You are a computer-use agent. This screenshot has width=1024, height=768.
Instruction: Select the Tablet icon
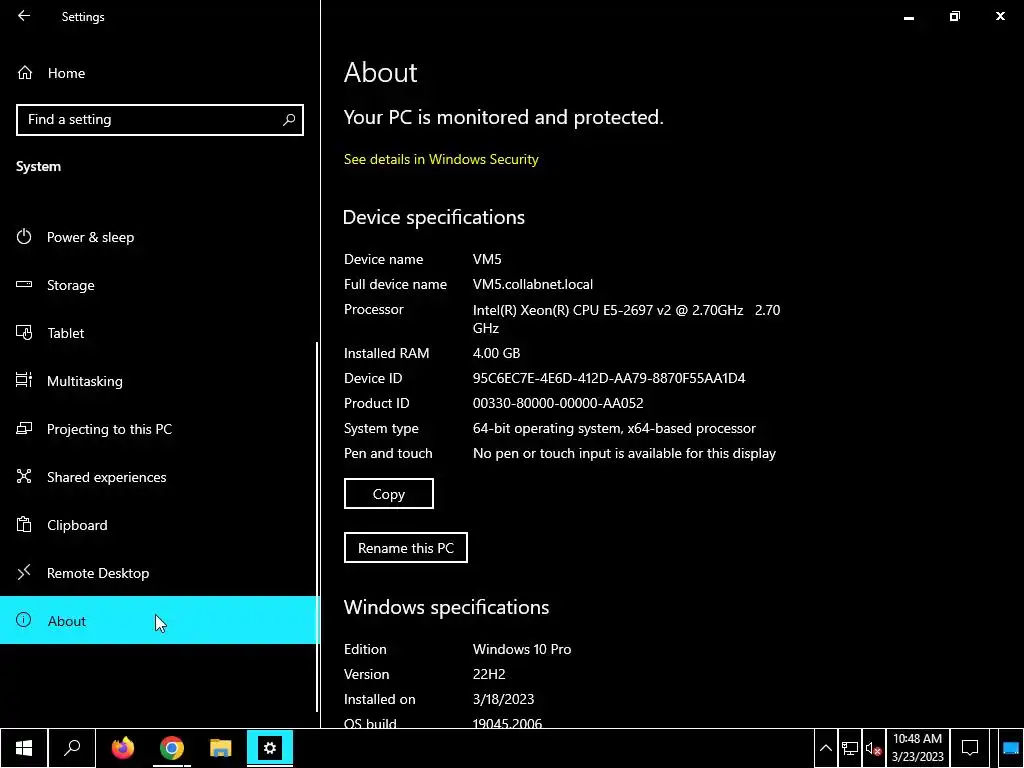point(24,332)
